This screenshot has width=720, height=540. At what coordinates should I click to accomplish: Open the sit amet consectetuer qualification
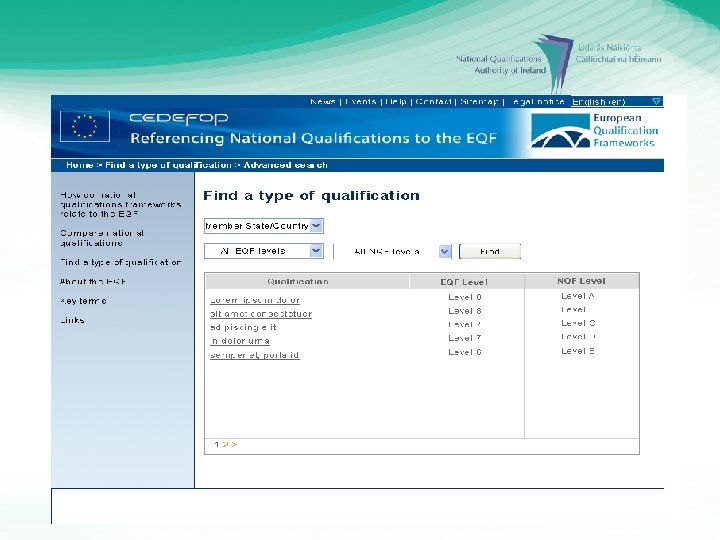click(x=261, y=314)
